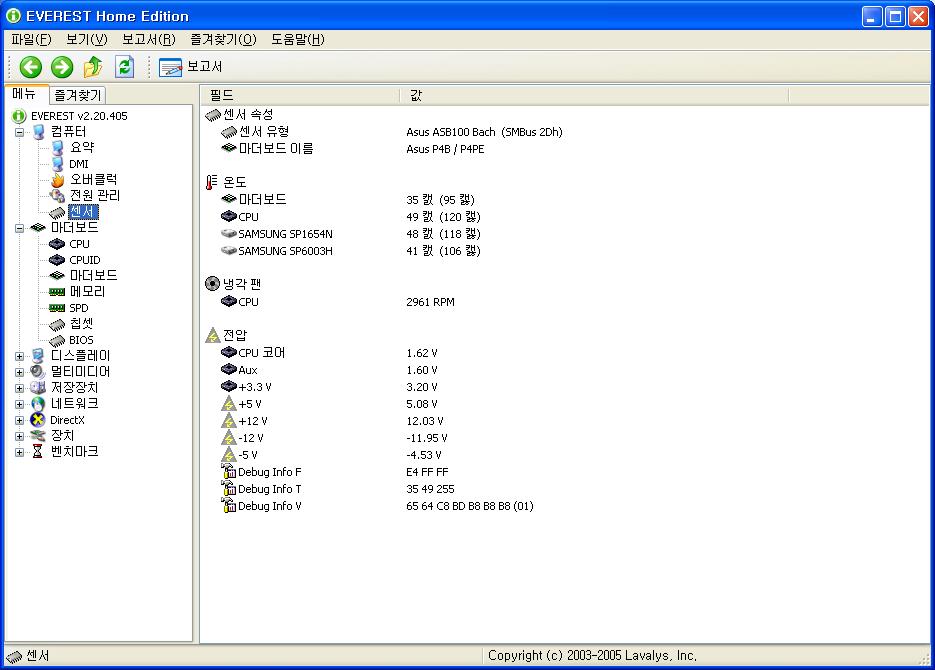Refresh the page with the refresh icon
The width and height of the screenshot is (935, 670).
coord(124,67)
